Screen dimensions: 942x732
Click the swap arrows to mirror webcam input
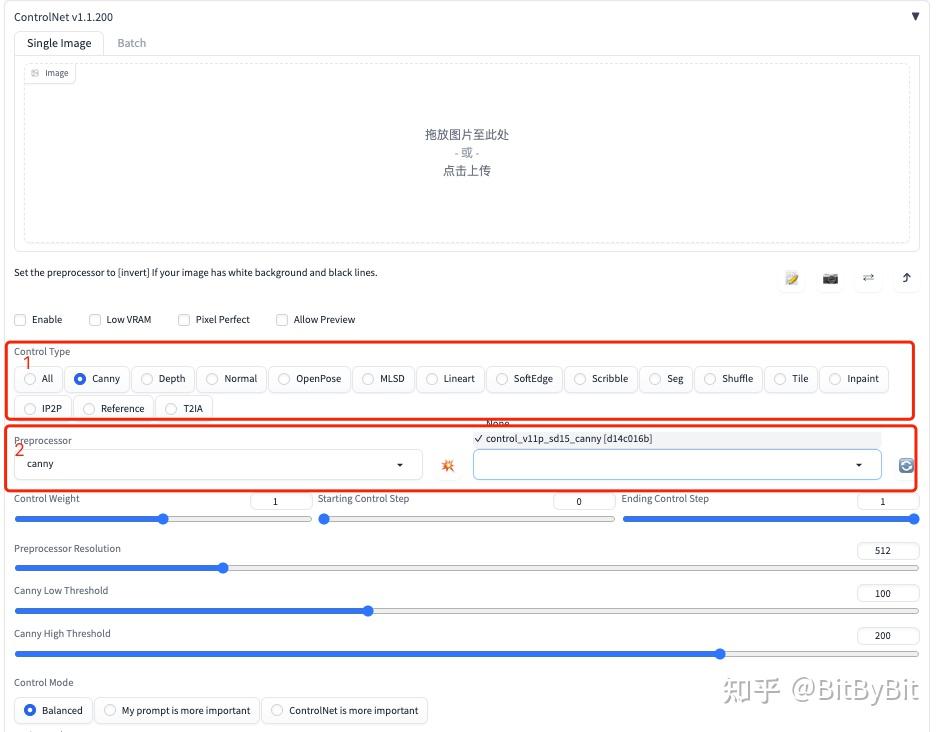(868, 278)
